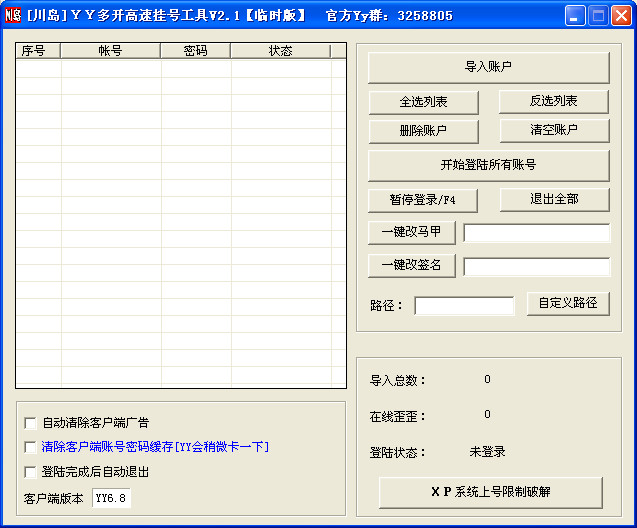Click the 序号 column header

click(x=38, y=51)
